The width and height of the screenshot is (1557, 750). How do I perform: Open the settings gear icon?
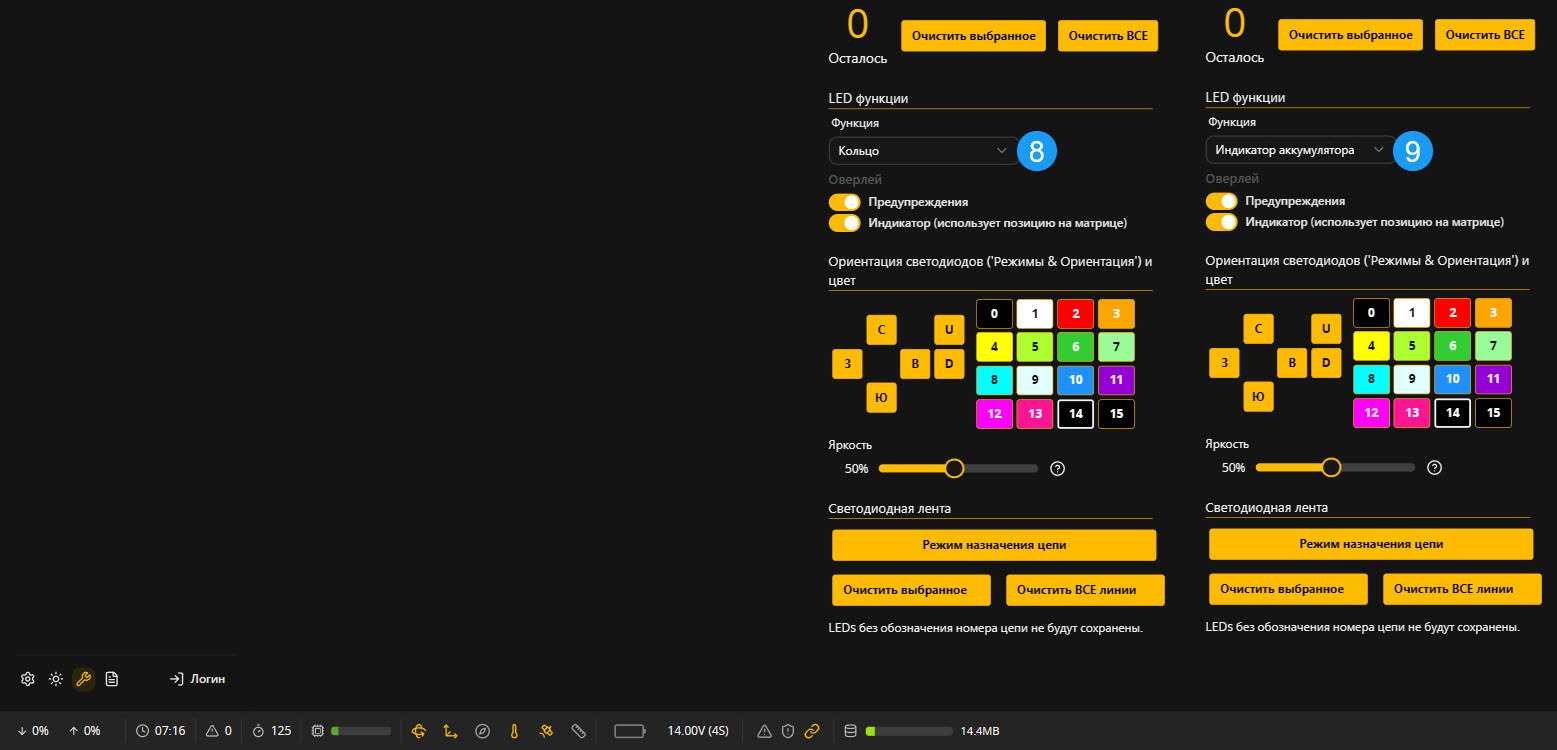pyautogui.click(x=28, y=679)
